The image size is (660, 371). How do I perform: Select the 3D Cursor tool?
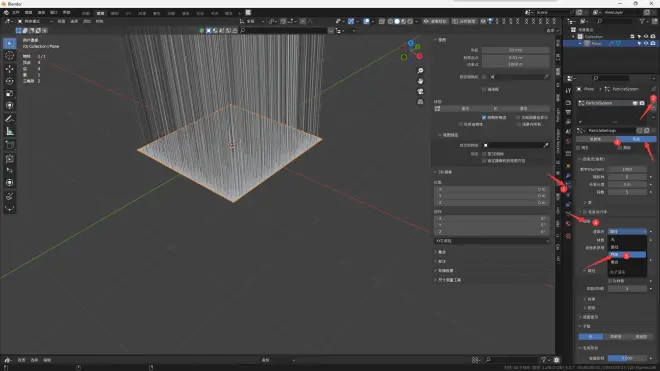[10, 56]
